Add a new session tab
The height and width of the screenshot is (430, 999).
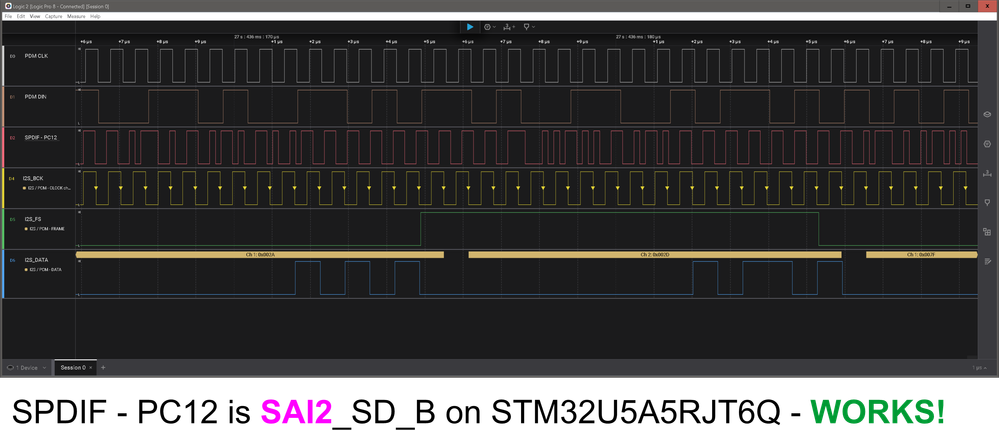coord(103,368)
